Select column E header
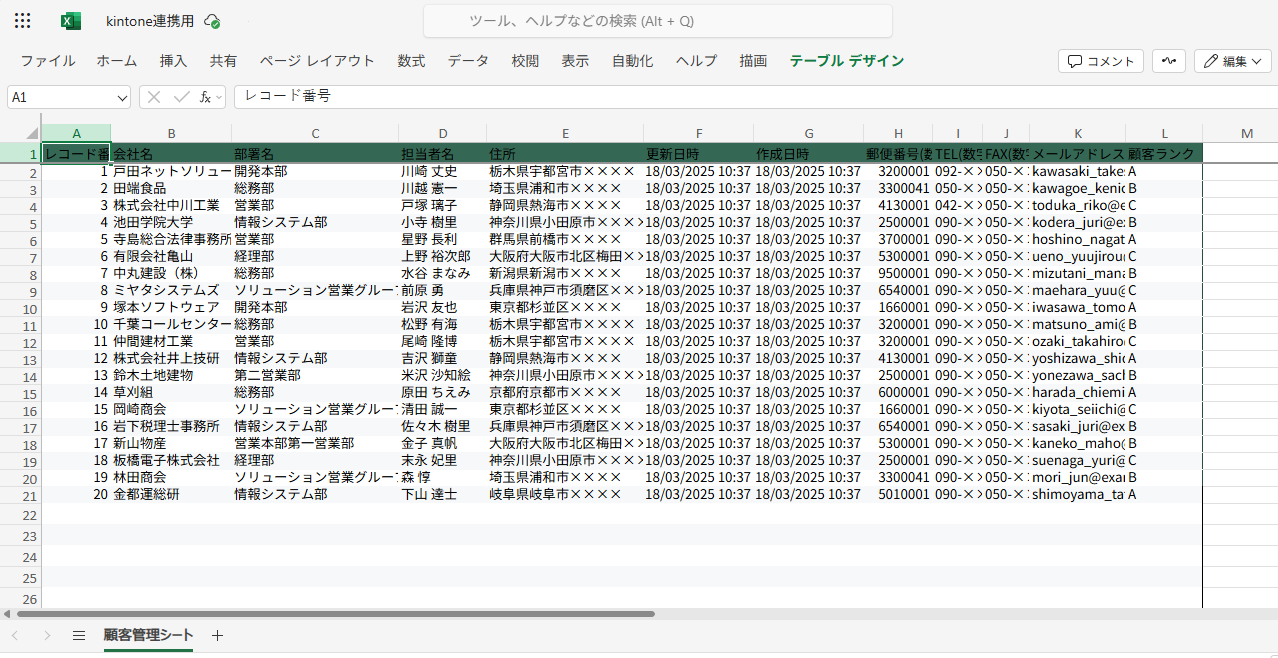1278x658 pixels. [565, 133]
